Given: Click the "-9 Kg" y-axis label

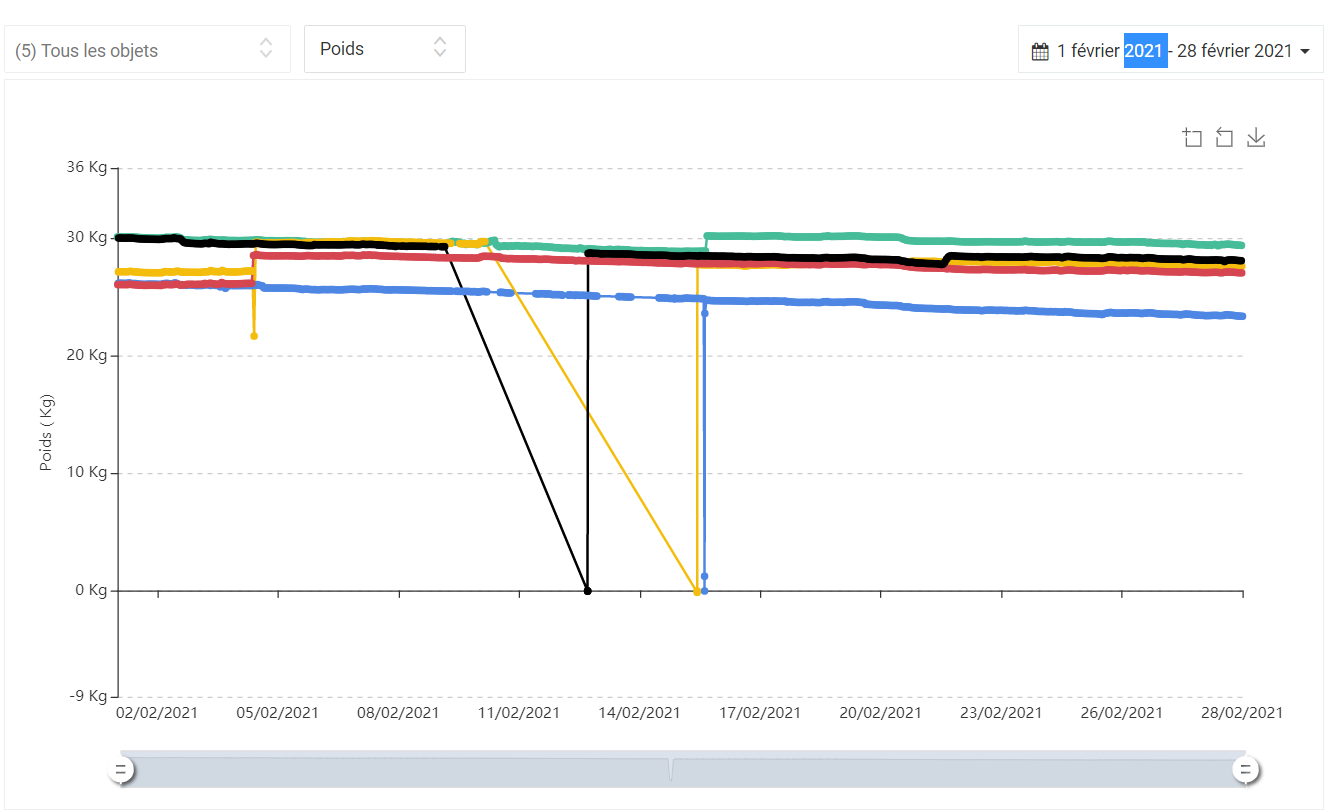Looking at the screenshot, I should click(89, 696).
